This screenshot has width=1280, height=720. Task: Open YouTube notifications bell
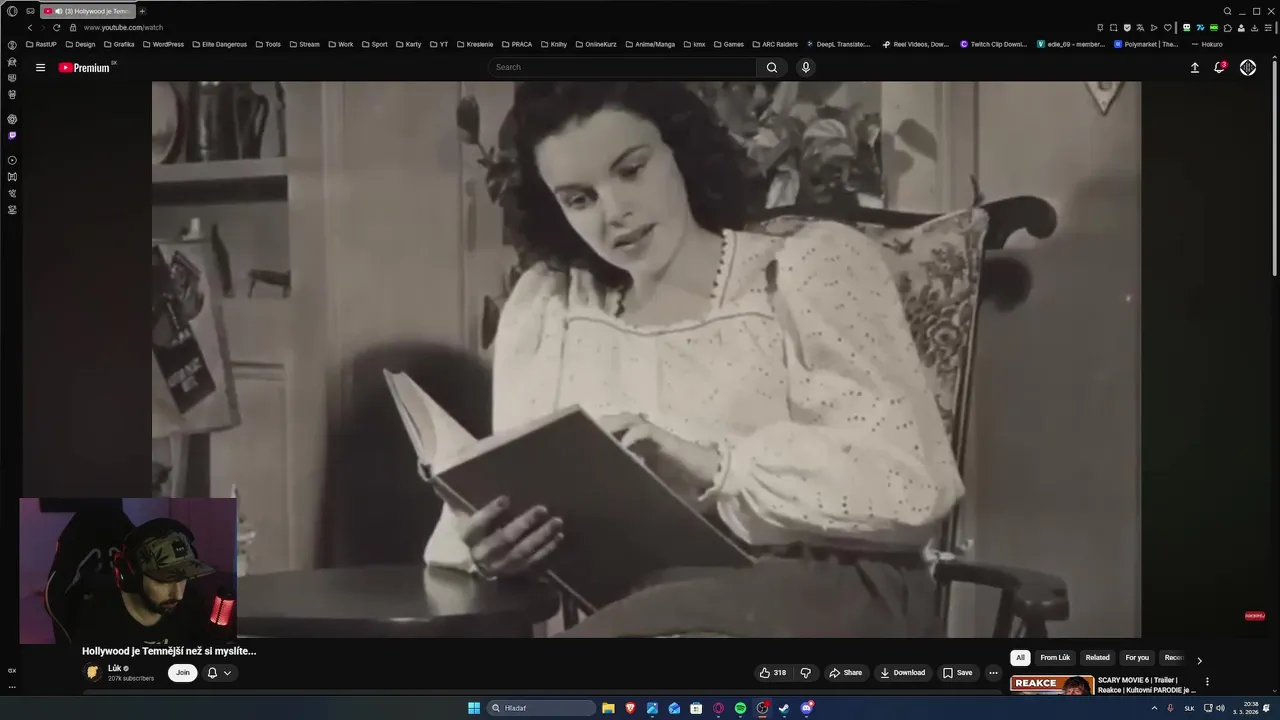point(1219,68)
